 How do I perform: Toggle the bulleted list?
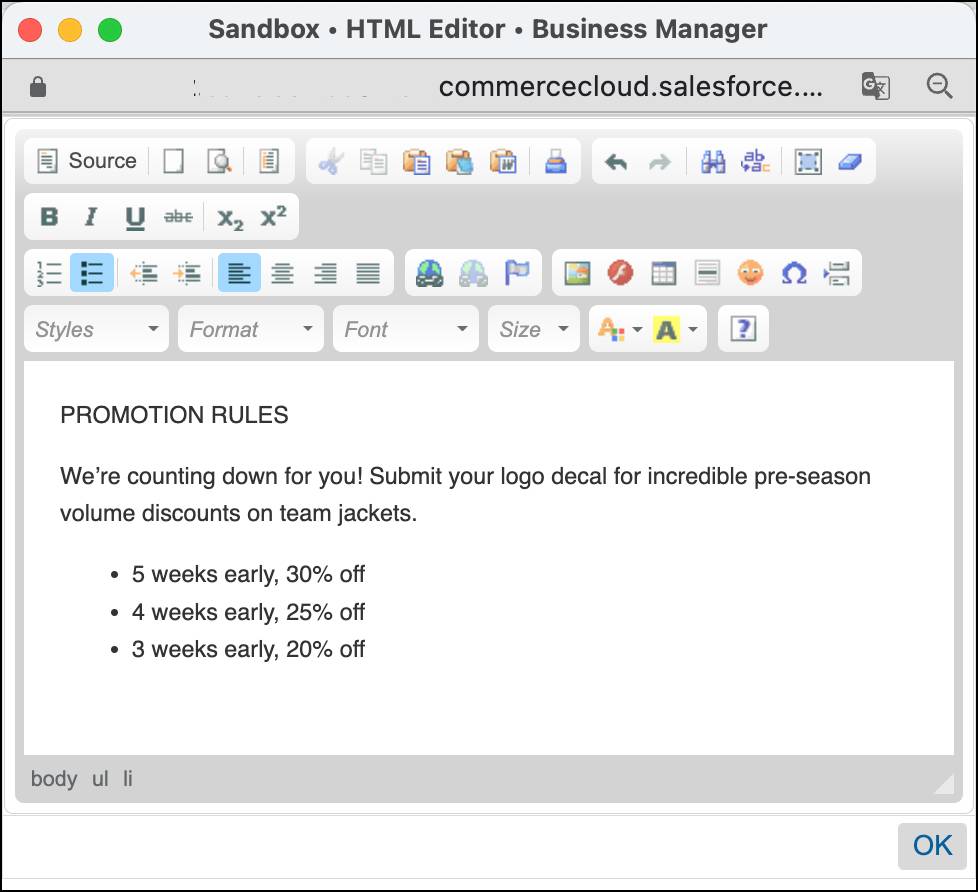pyautogui.click(x=92, y=273)
